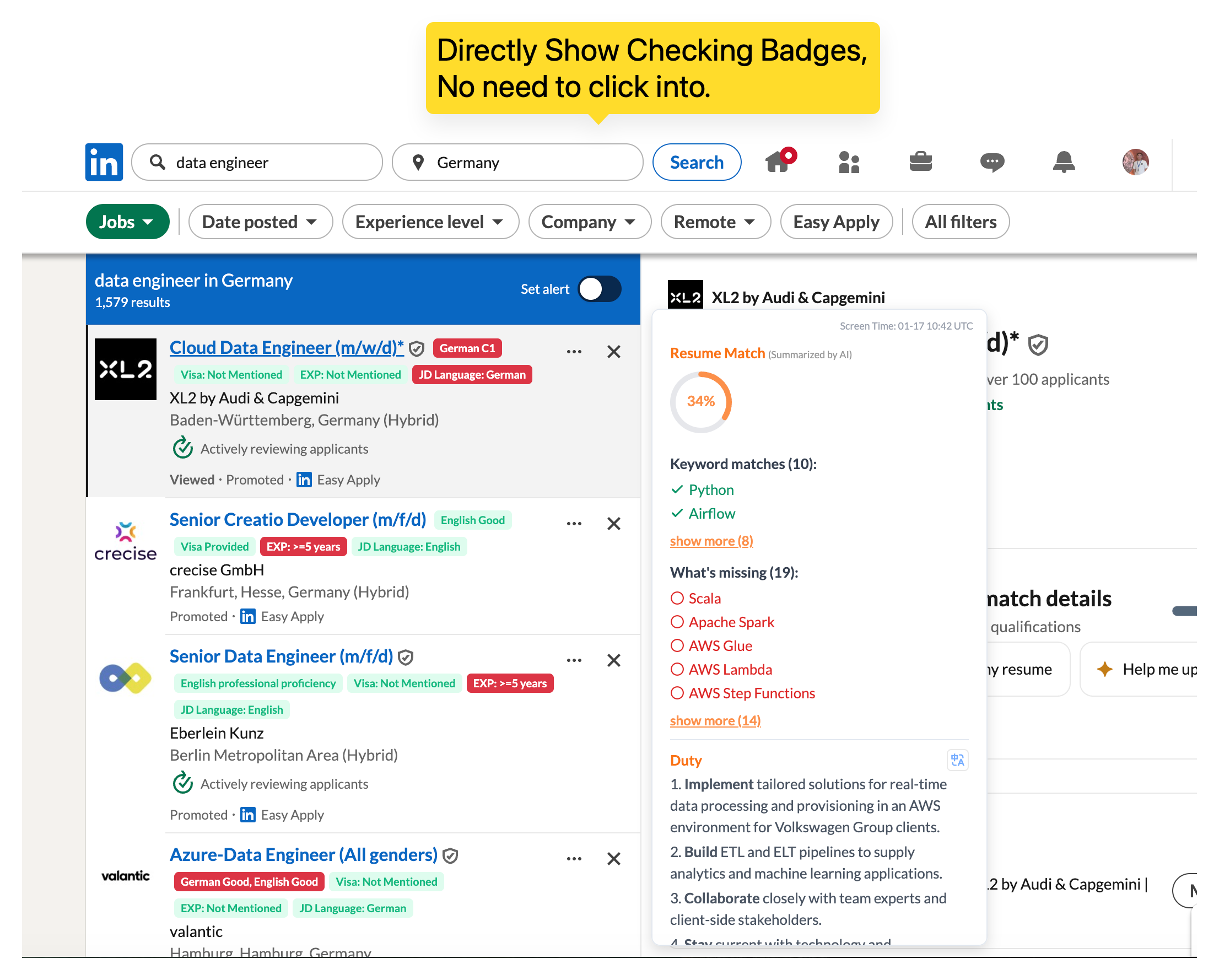Dismiss the Azure-Data Engineer job listing

pyautogui.click(x=613, y=858)
